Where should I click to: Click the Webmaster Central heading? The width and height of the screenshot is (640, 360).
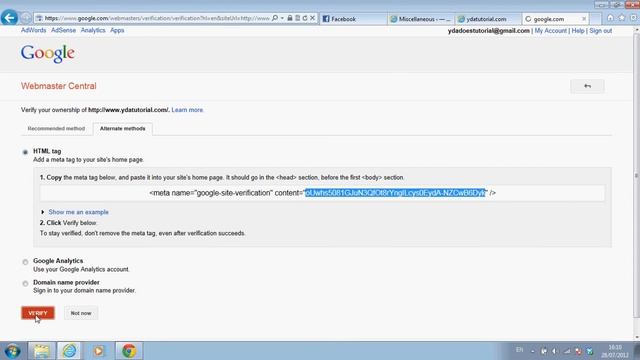58,86
